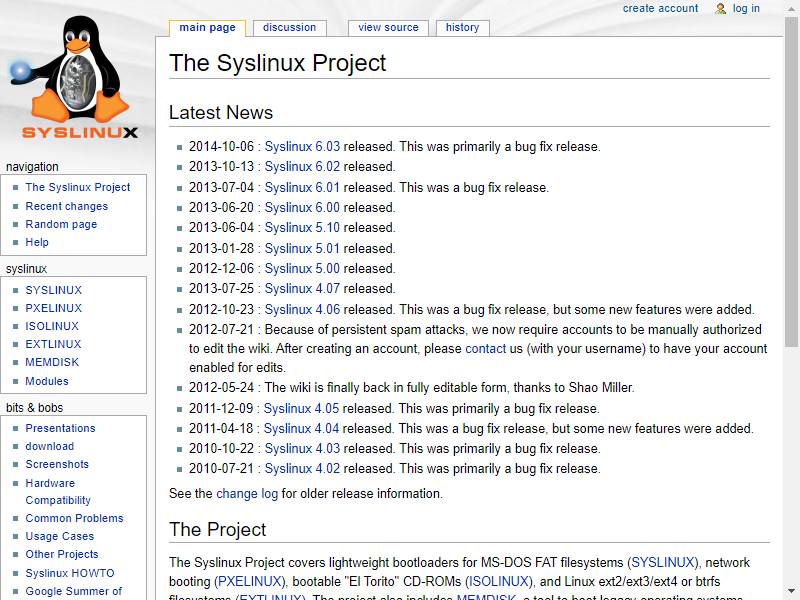Open the Modules sidebar link
The width and height of the screenshot is (800, 600).
47,381
